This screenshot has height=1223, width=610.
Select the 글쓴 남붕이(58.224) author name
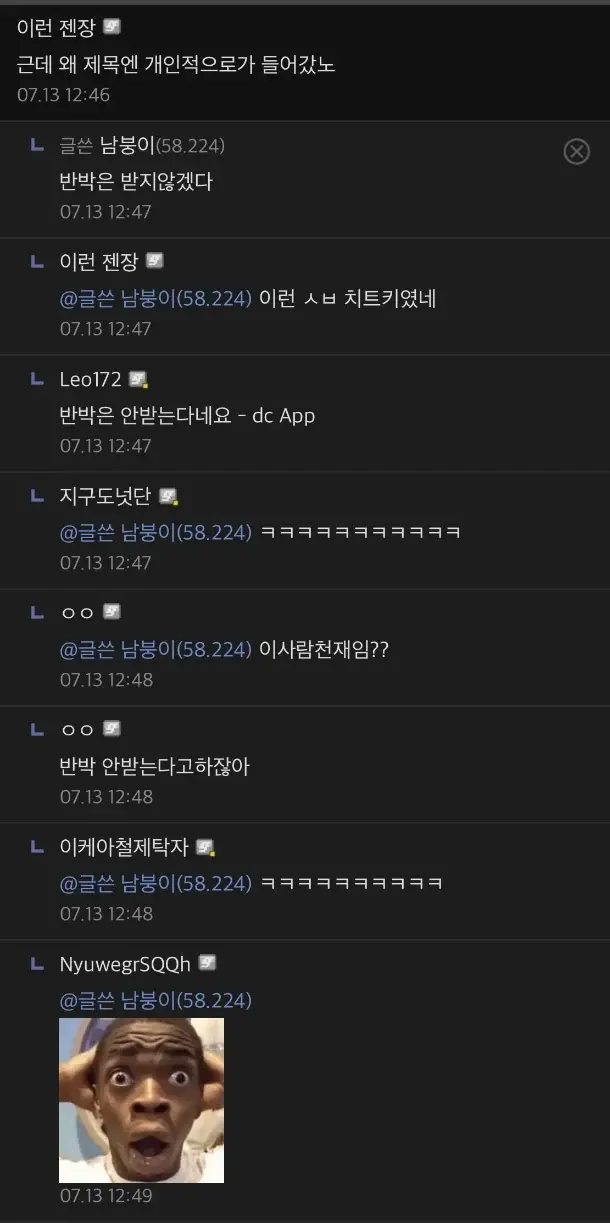142,146
